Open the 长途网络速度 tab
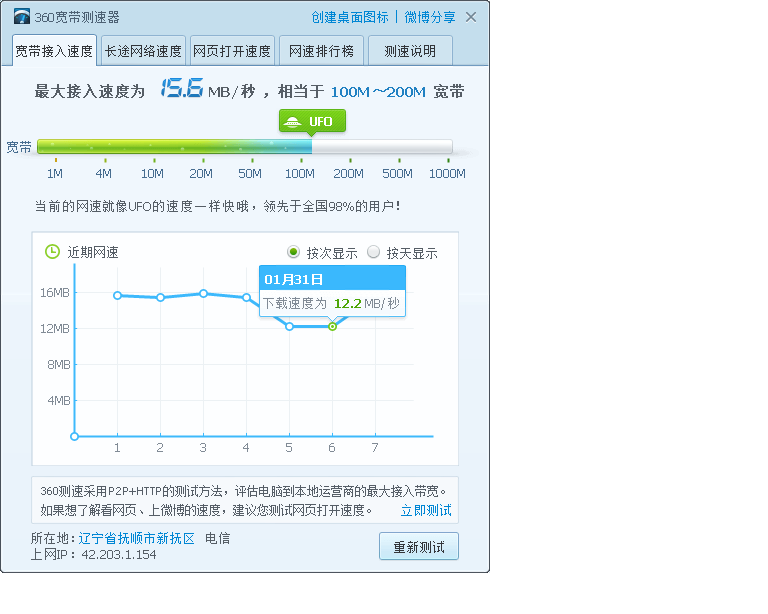The height and width of the screenshot is (614, 768). click(143, 51)
